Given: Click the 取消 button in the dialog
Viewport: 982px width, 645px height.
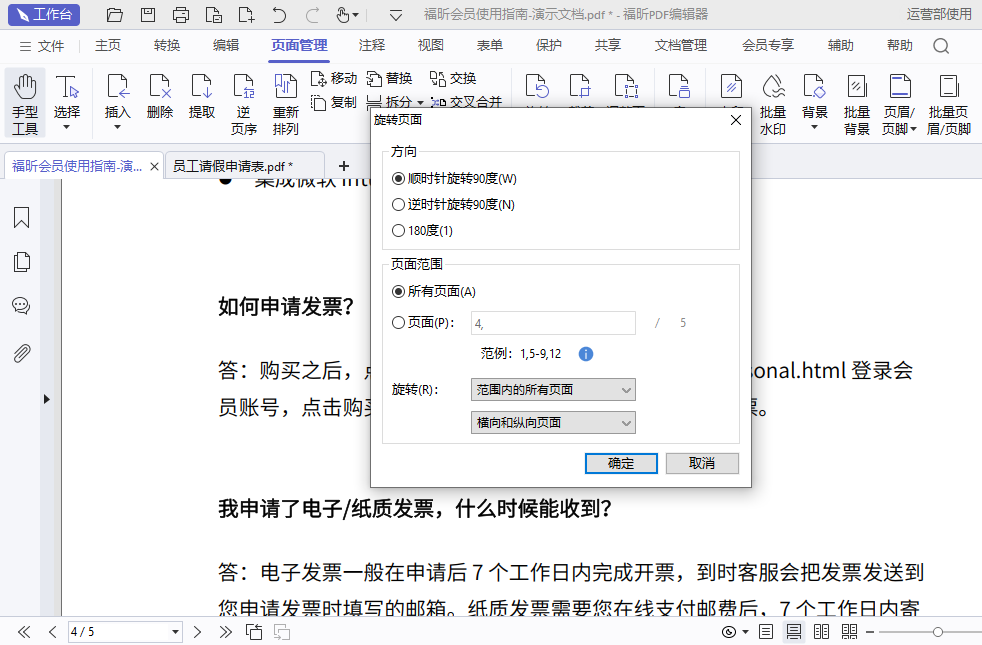Looking at the screenshot, I should pyautogui.click(x=702, y=463).
